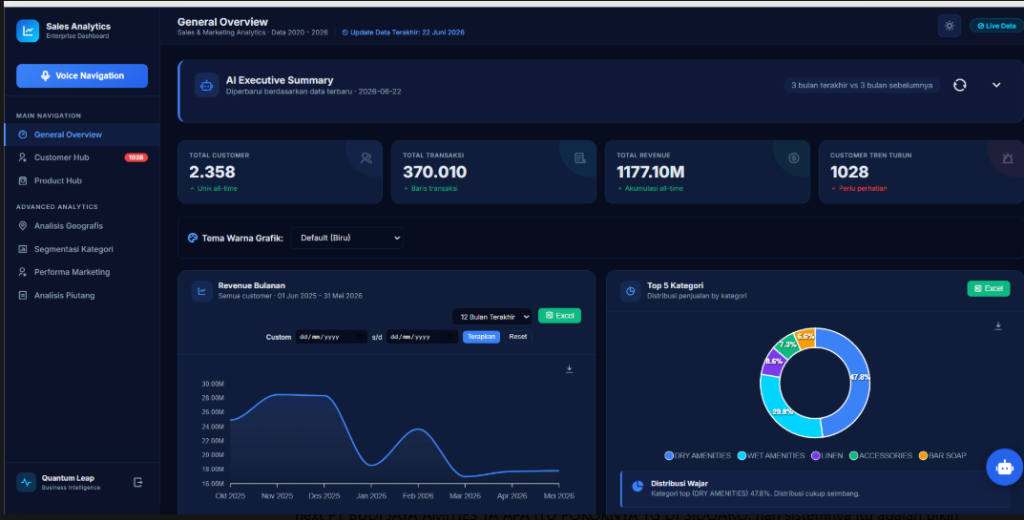Click the AI Executive Summary robot icon
This screenshot has width=1024, height=520.
[x=206, y=86]
